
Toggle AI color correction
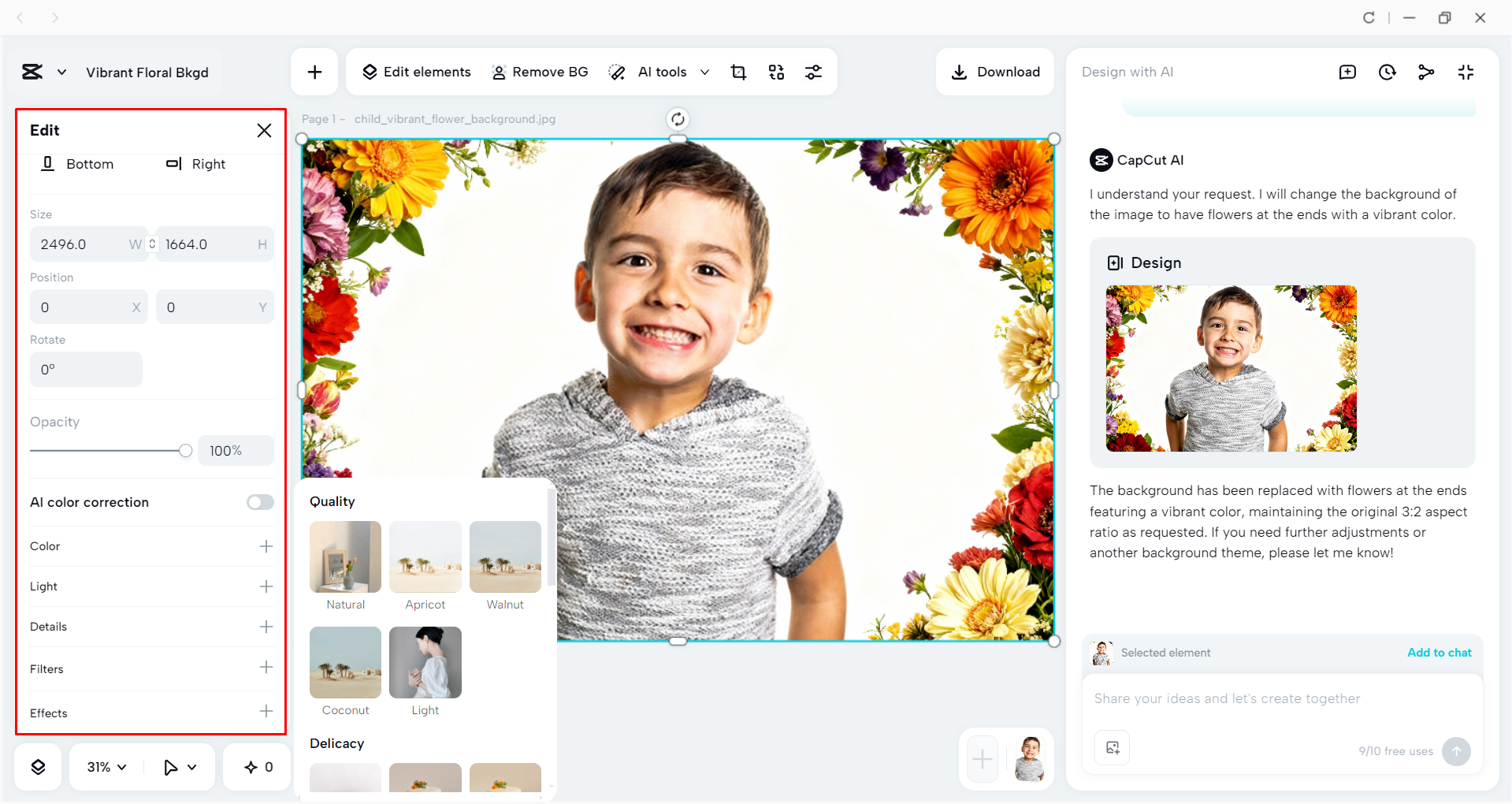[259, 502]
